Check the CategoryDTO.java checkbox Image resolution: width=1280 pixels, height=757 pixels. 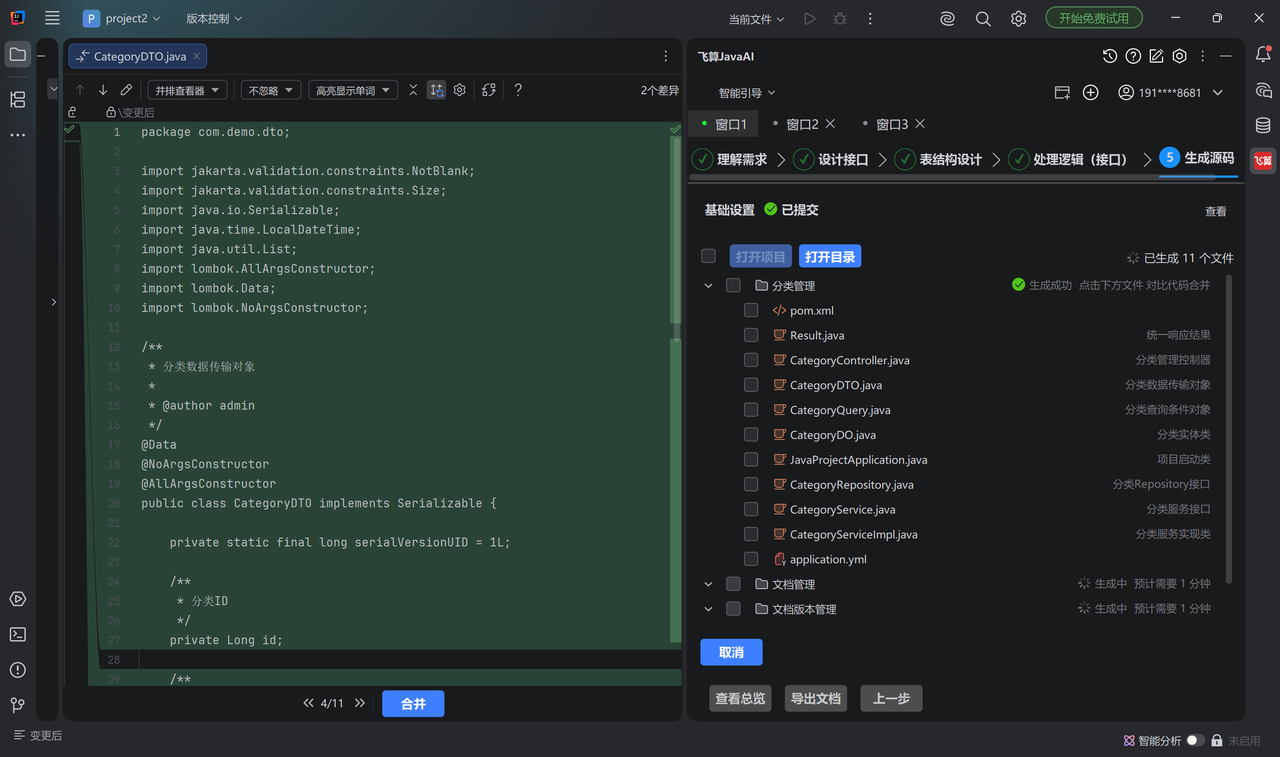point(751,385)
